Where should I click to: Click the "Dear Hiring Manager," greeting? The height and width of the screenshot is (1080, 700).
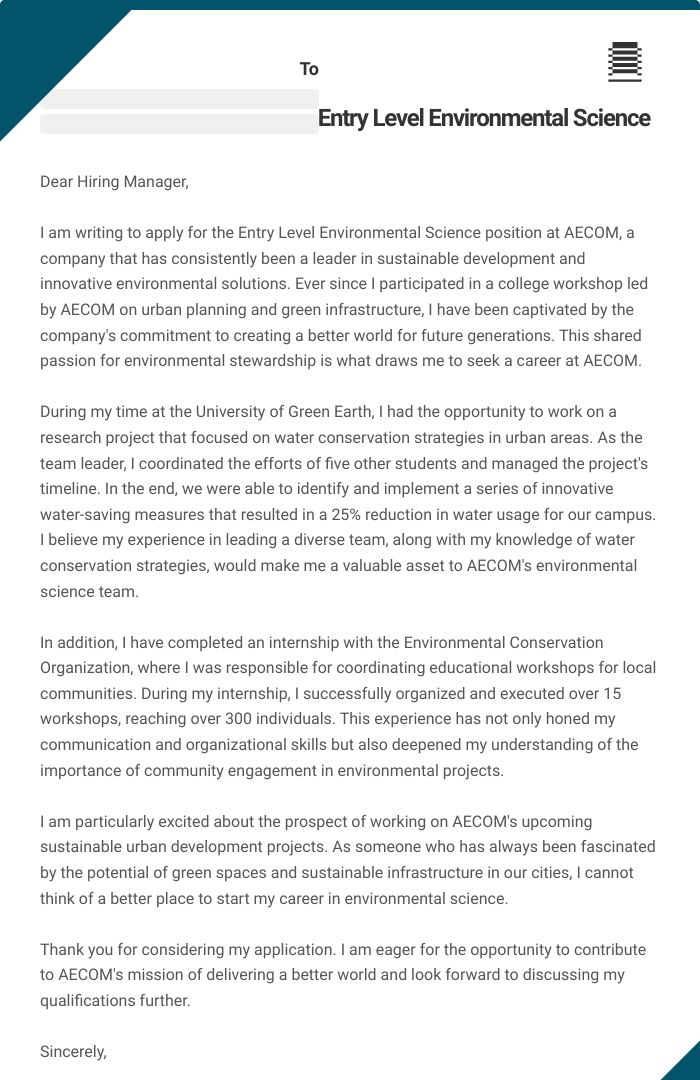coord(114,182)
